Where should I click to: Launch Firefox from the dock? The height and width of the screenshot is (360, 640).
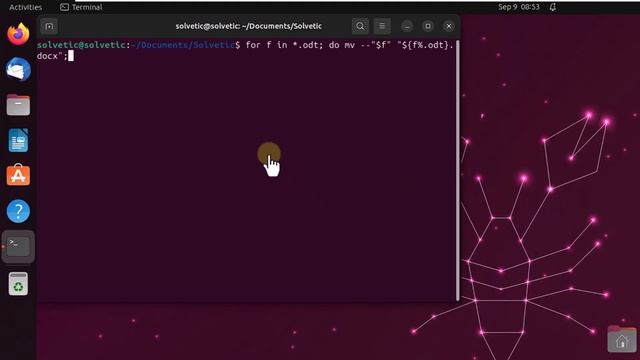(x=18, y=34)
